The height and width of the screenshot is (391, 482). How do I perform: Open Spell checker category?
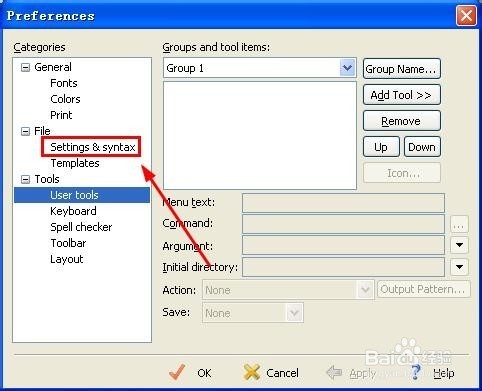pos(81,227)
